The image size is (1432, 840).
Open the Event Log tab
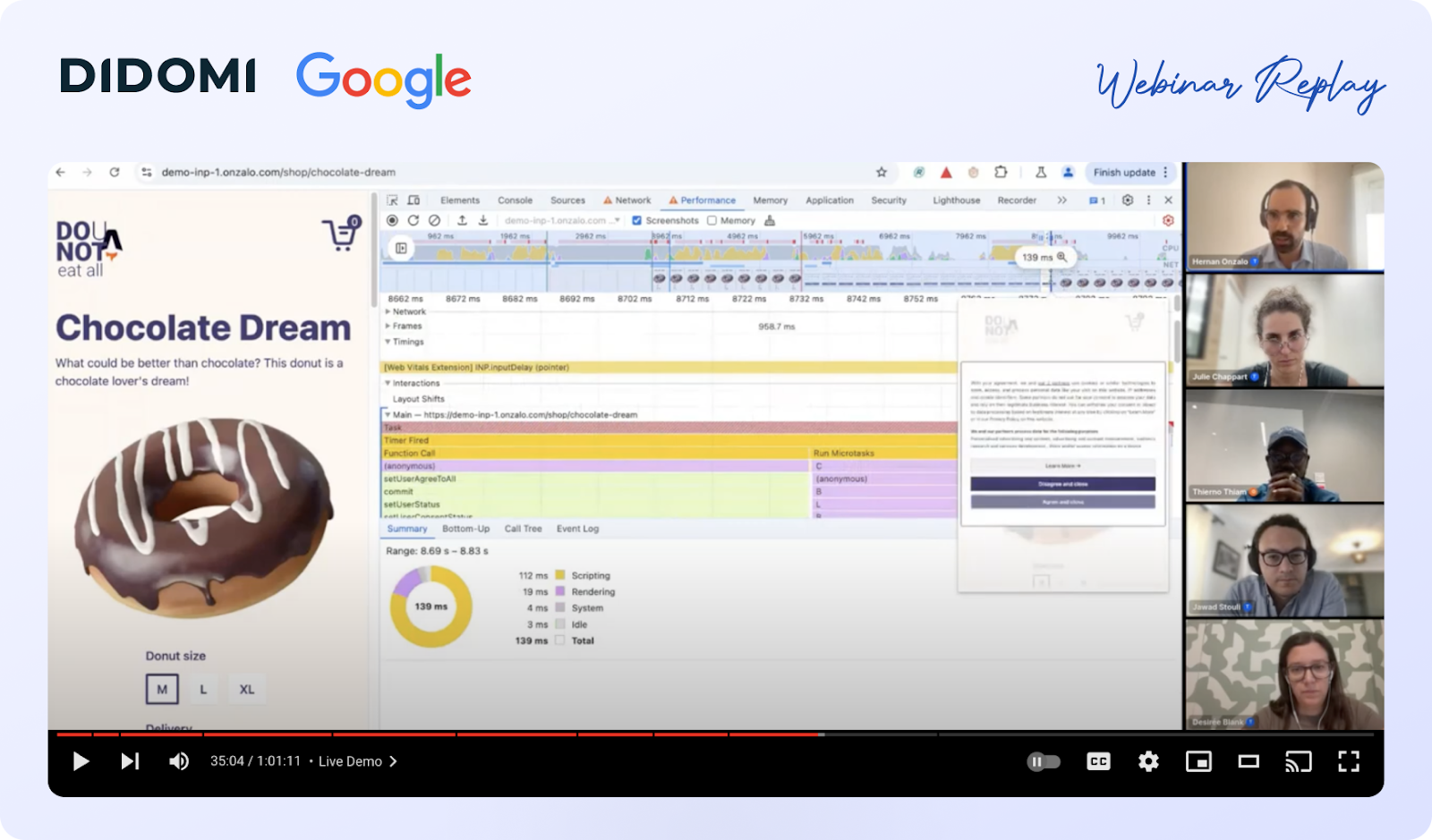point(577,529)
